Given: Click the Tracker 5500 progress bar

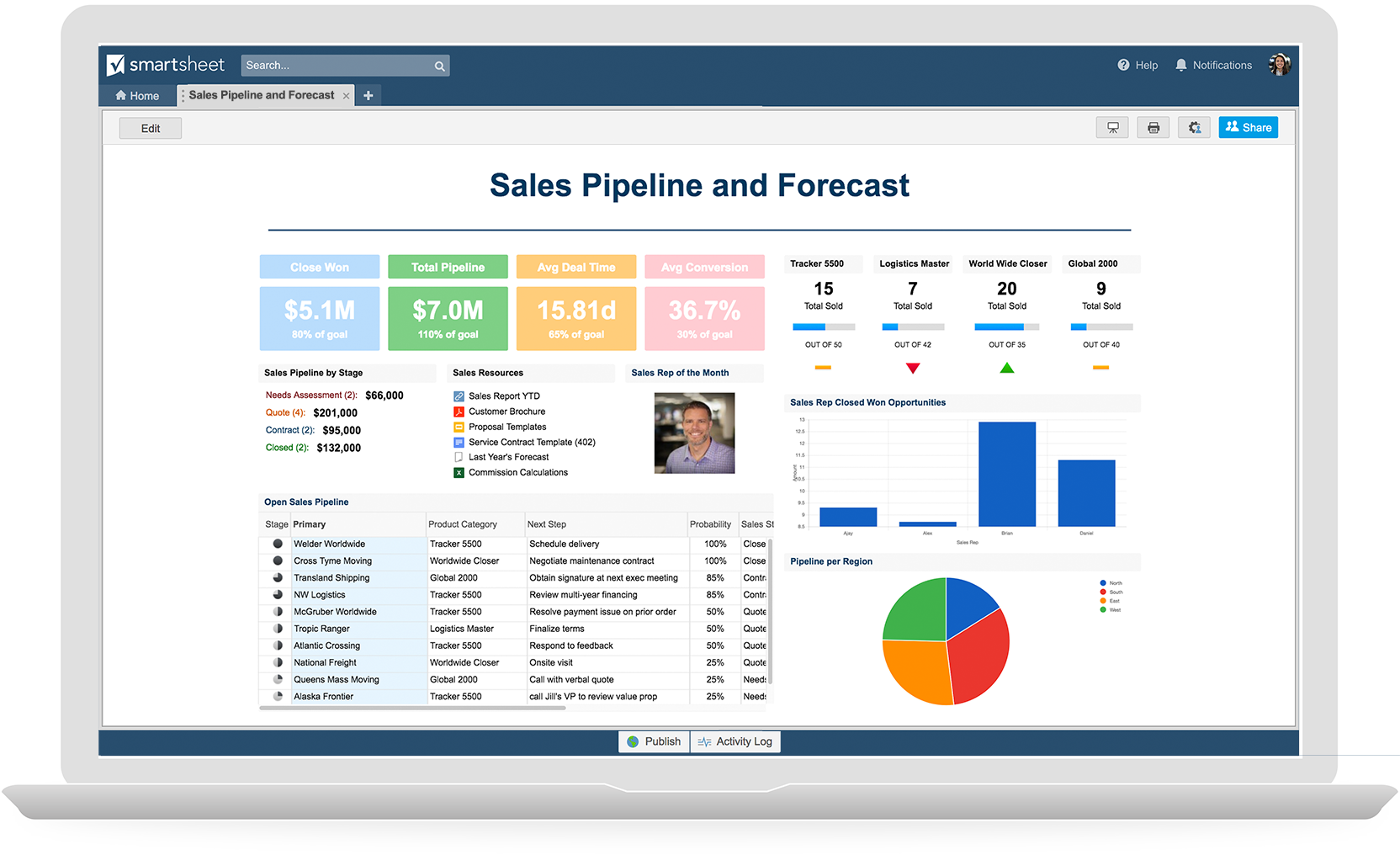Looking at the screenshot, I should (824, 327).
